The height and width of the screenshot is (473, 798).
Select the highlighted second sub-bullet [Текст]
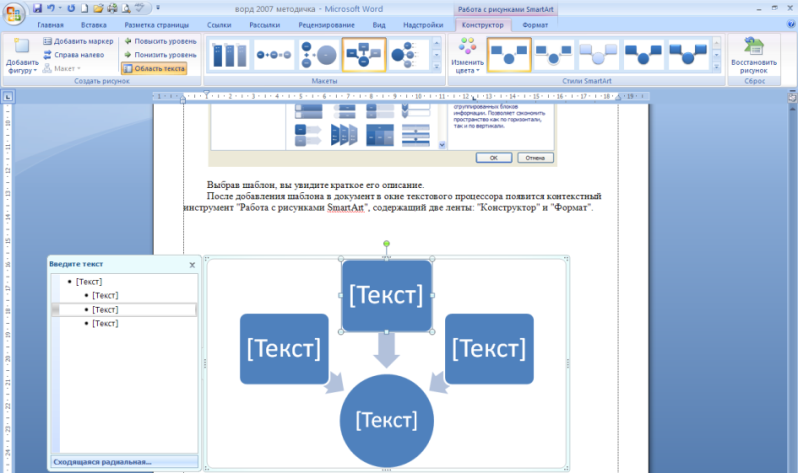pos(105,310)
